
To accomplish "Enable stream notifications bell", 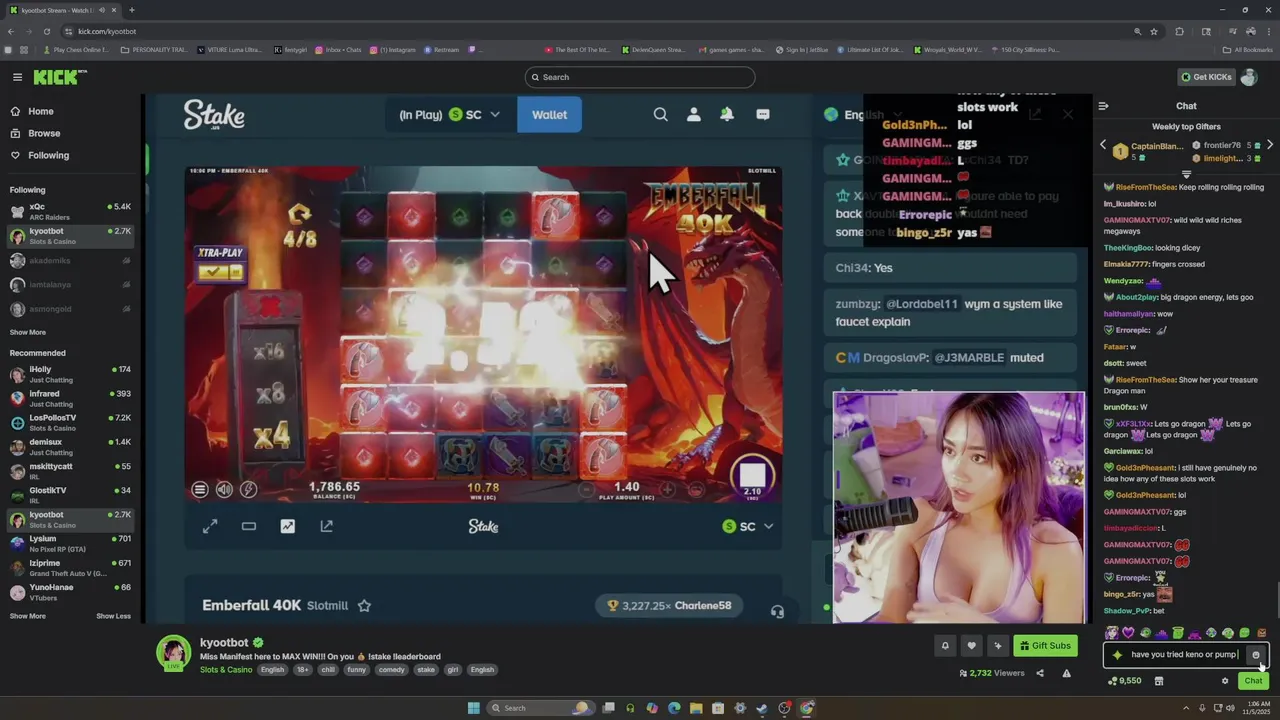I will 945,646.
